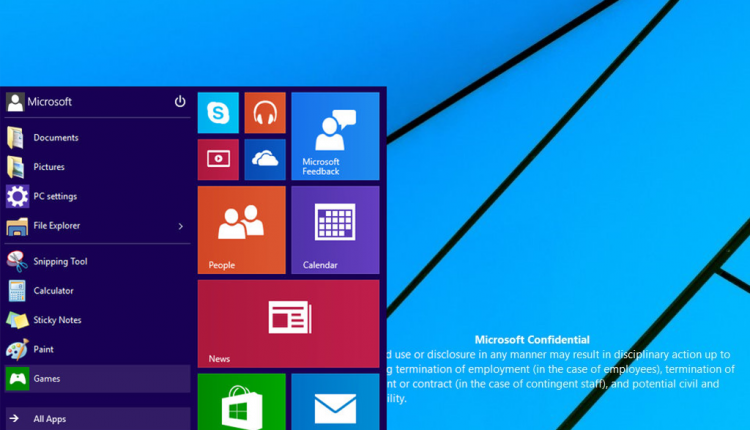This screenshot has height=430, width=750.
Task: Open the Microsoft Feedback tile
Action: [335, 136]
